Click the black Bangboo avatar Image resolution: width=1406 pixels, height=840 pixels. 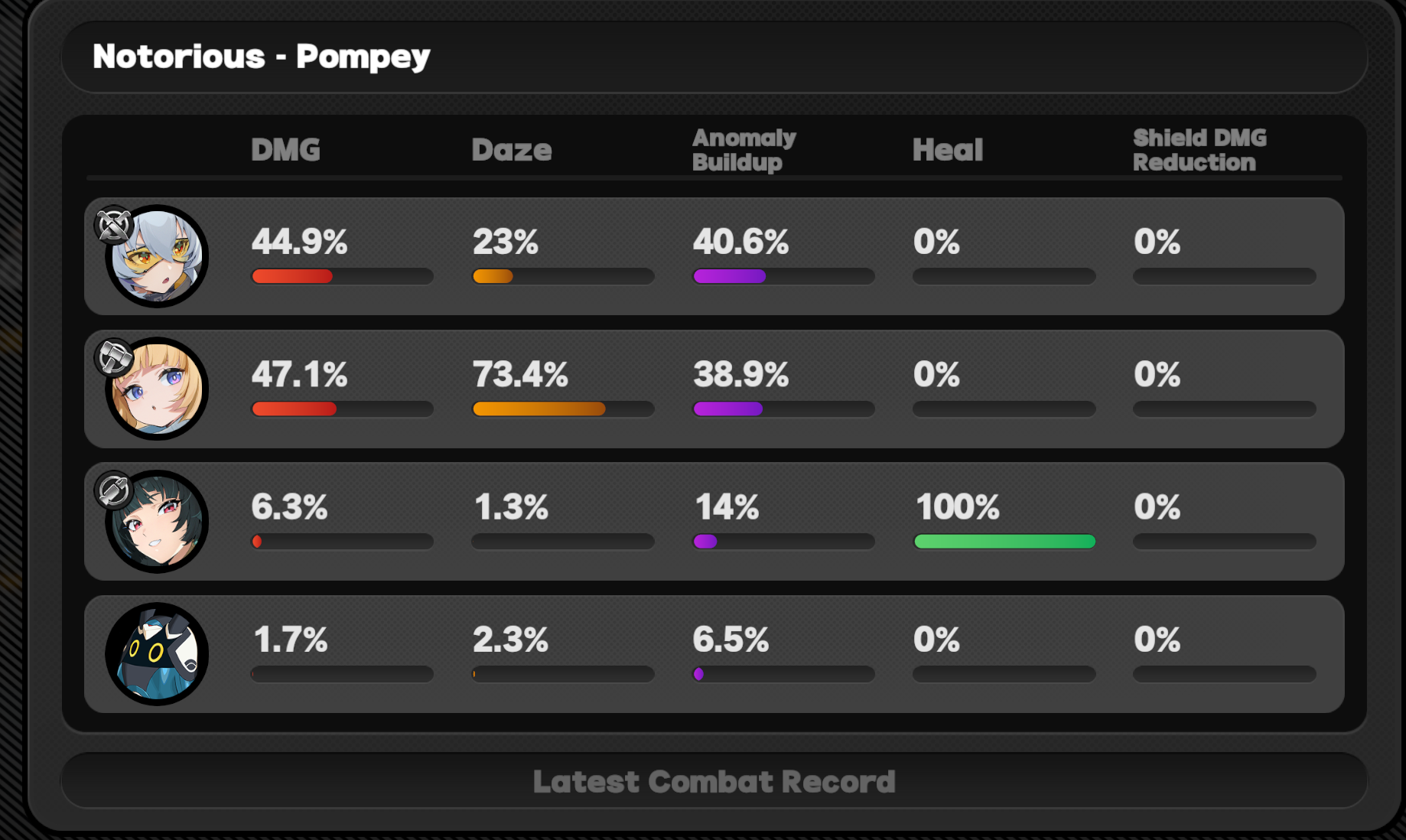tap(157, 653)
